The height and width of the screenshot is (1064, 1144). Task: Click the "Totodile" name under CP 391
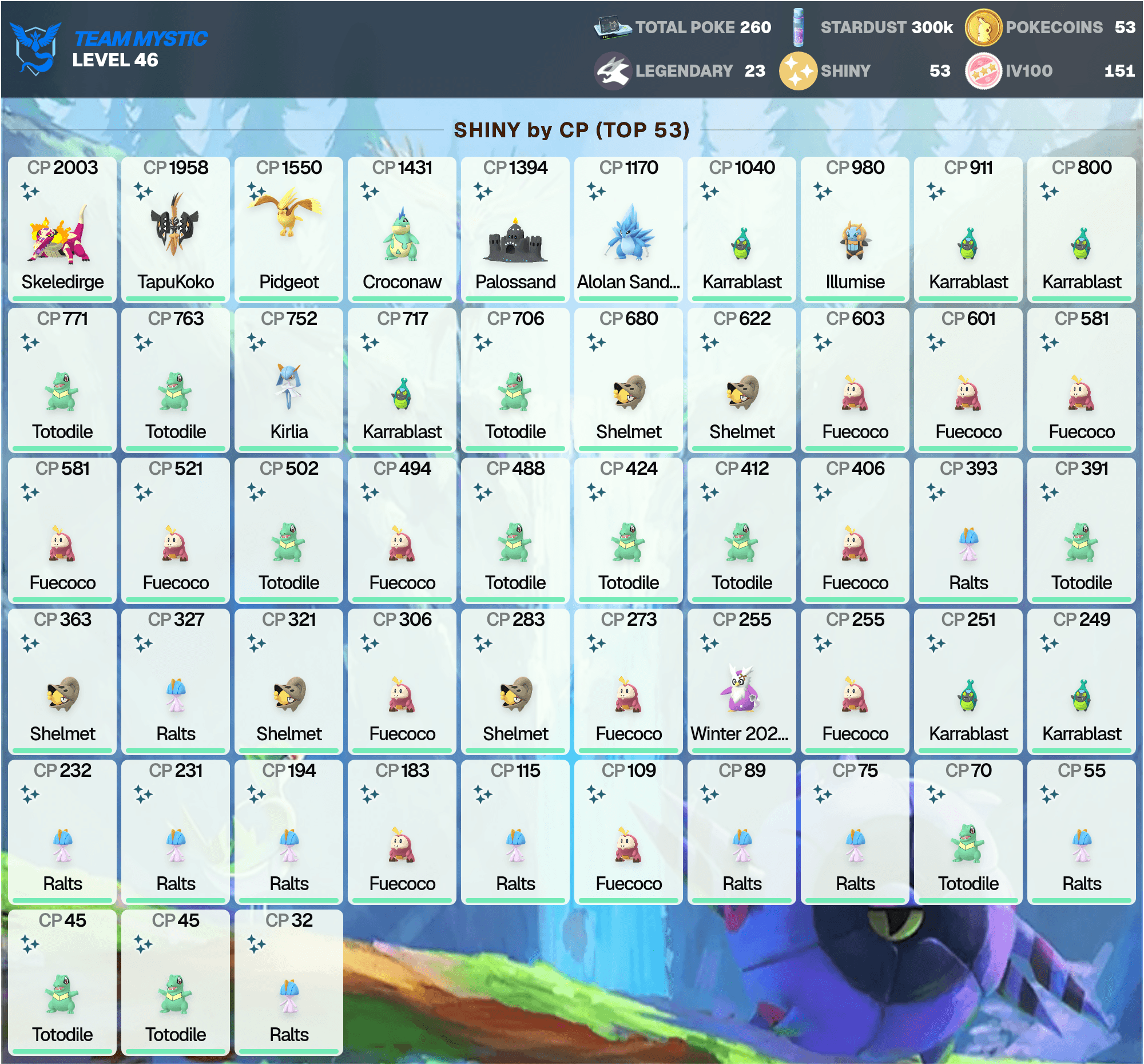1082,582
